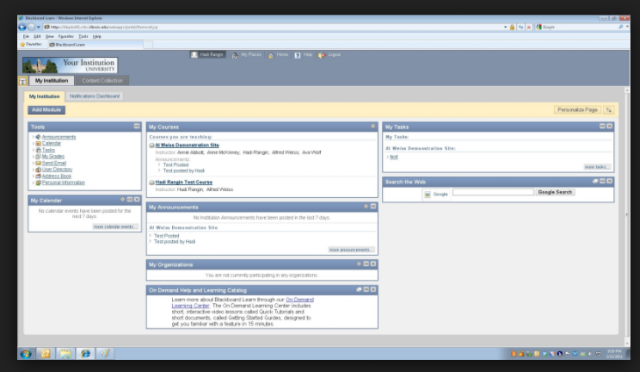
Task: Close the My Organizations module
Action: 373,264
